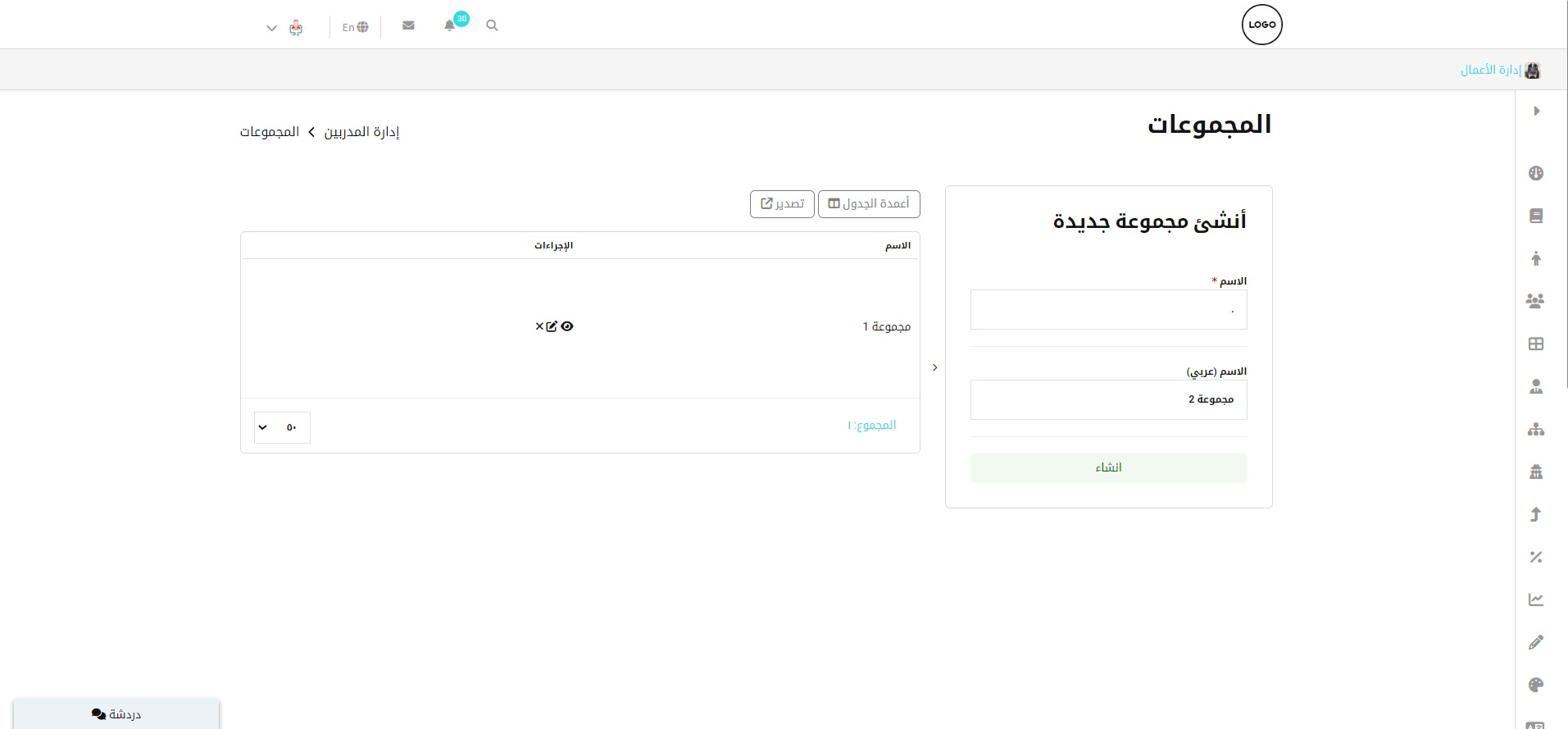Click the search magnifier icon
This screenshot has height=729, width=1568.
click(x=492, y=25)
